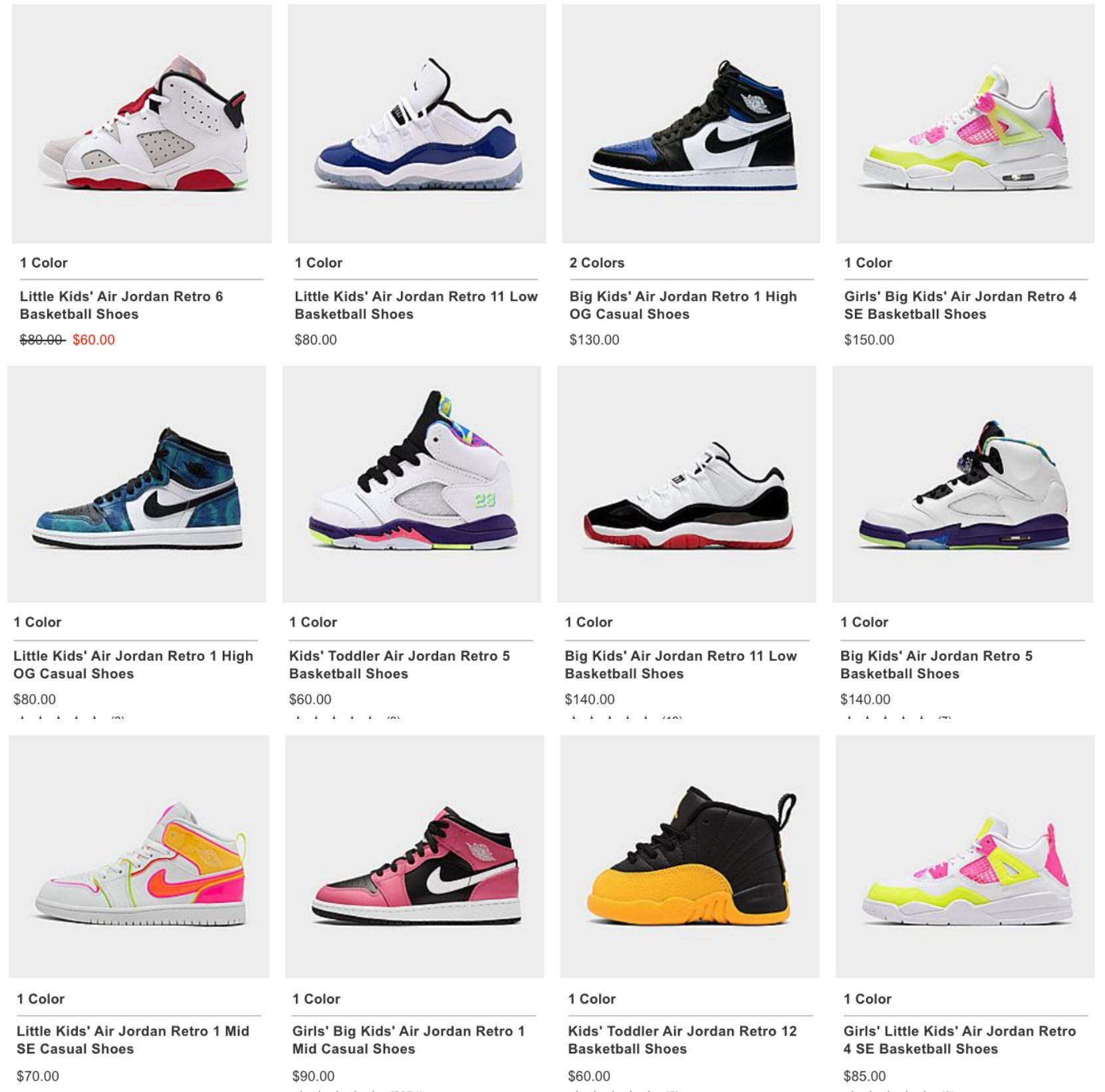Select the royal blue Retro 1 High OG thumbnail
The width and height of the screenshot is (1105, 1092).
click(691, 124)
